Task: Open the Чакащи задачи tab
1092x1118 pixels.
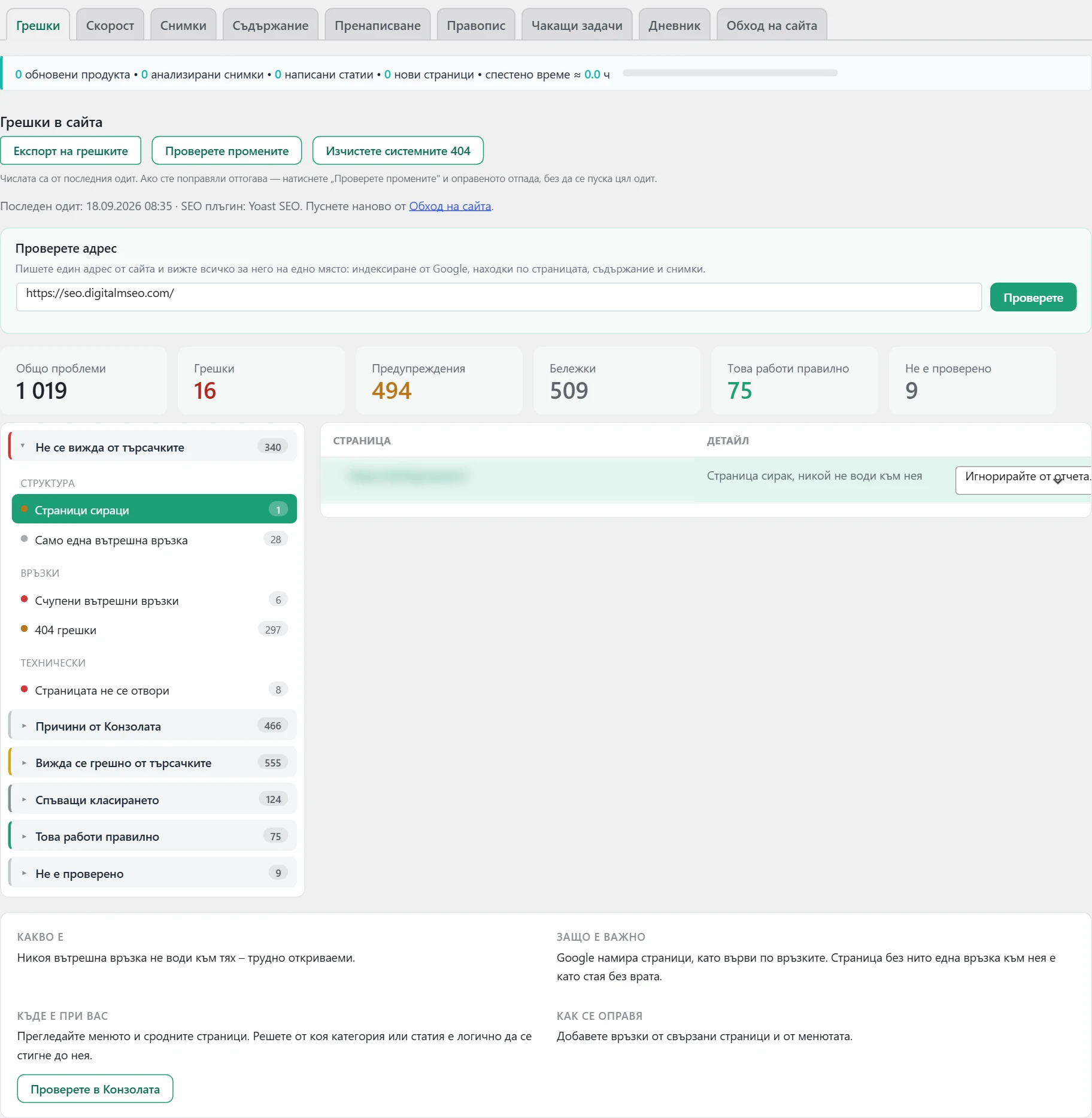Action: [x=577, y=25]
